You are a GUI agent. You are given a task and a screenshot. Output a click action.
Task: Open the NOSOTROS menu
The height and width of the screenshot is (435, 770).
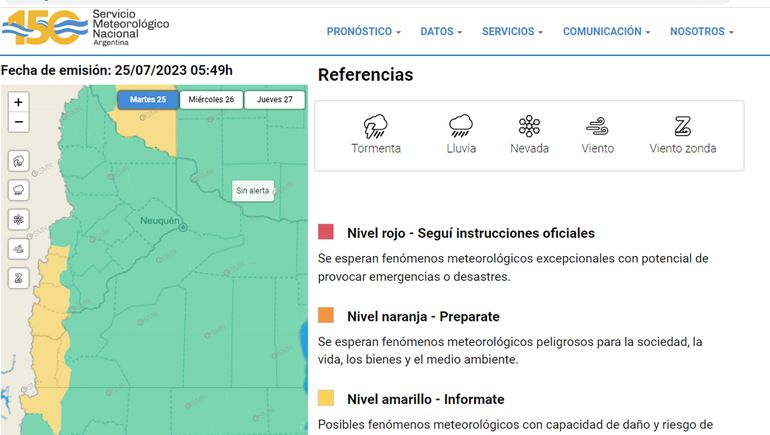(x=701, y=32)
